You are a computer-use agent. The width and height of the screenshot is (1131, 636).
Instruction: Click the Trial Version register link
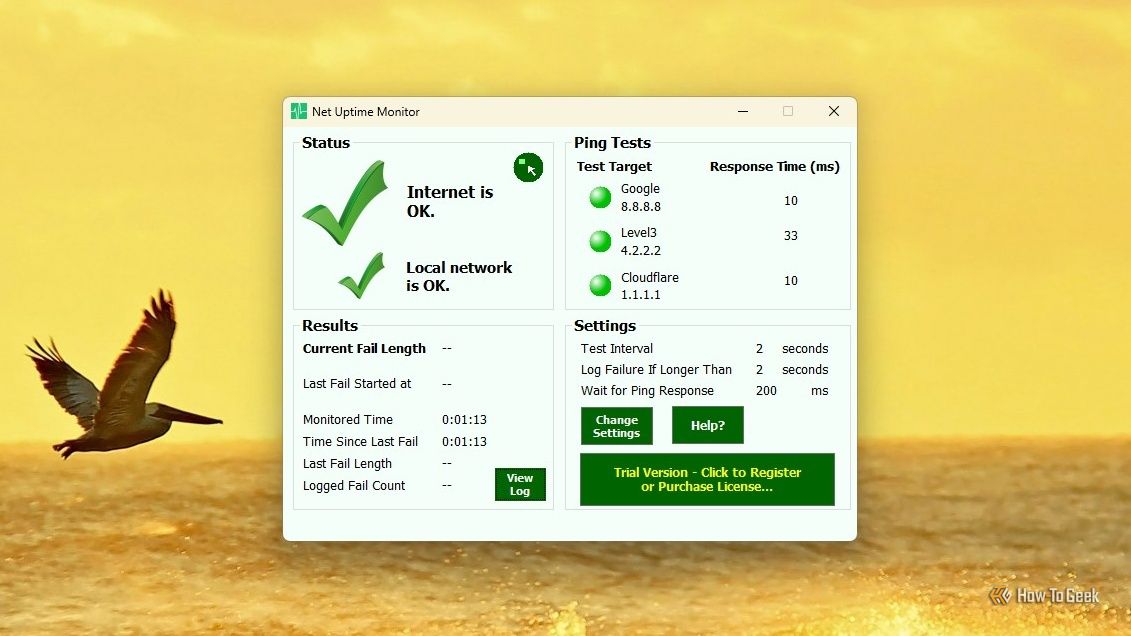(x=707, y=479)
